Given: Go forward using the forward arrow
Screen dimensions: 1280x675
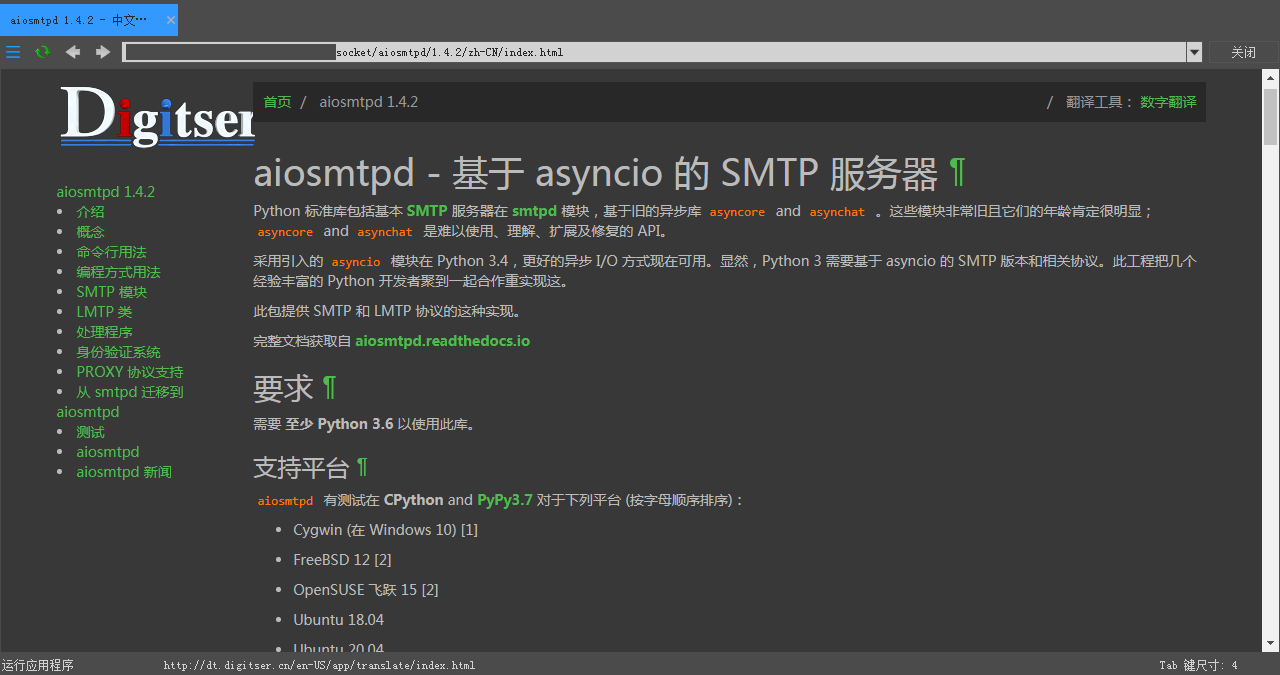Looking at the screenshot, I should click(102, 52).
